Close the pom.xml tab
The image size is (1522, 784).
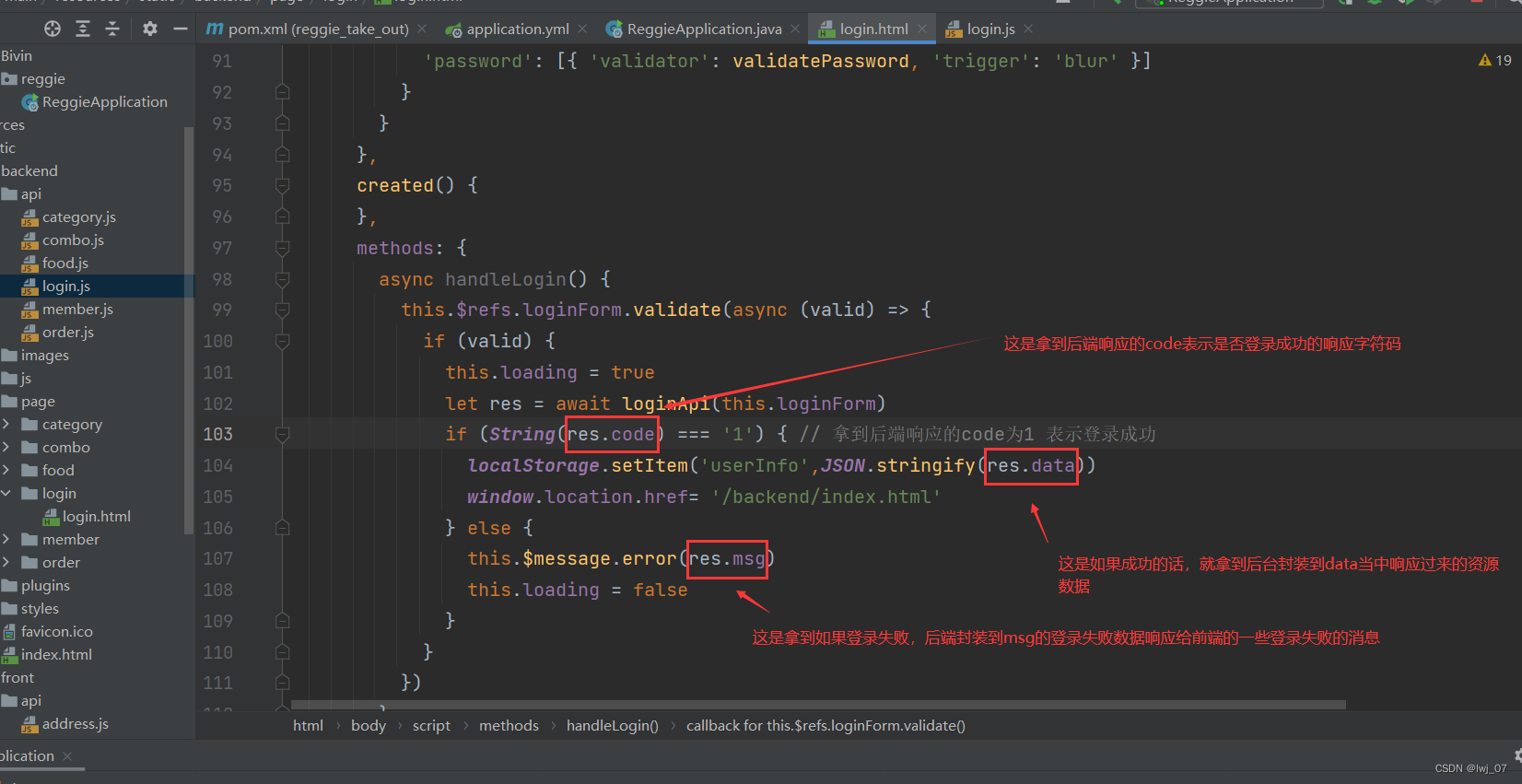point(422,29)
